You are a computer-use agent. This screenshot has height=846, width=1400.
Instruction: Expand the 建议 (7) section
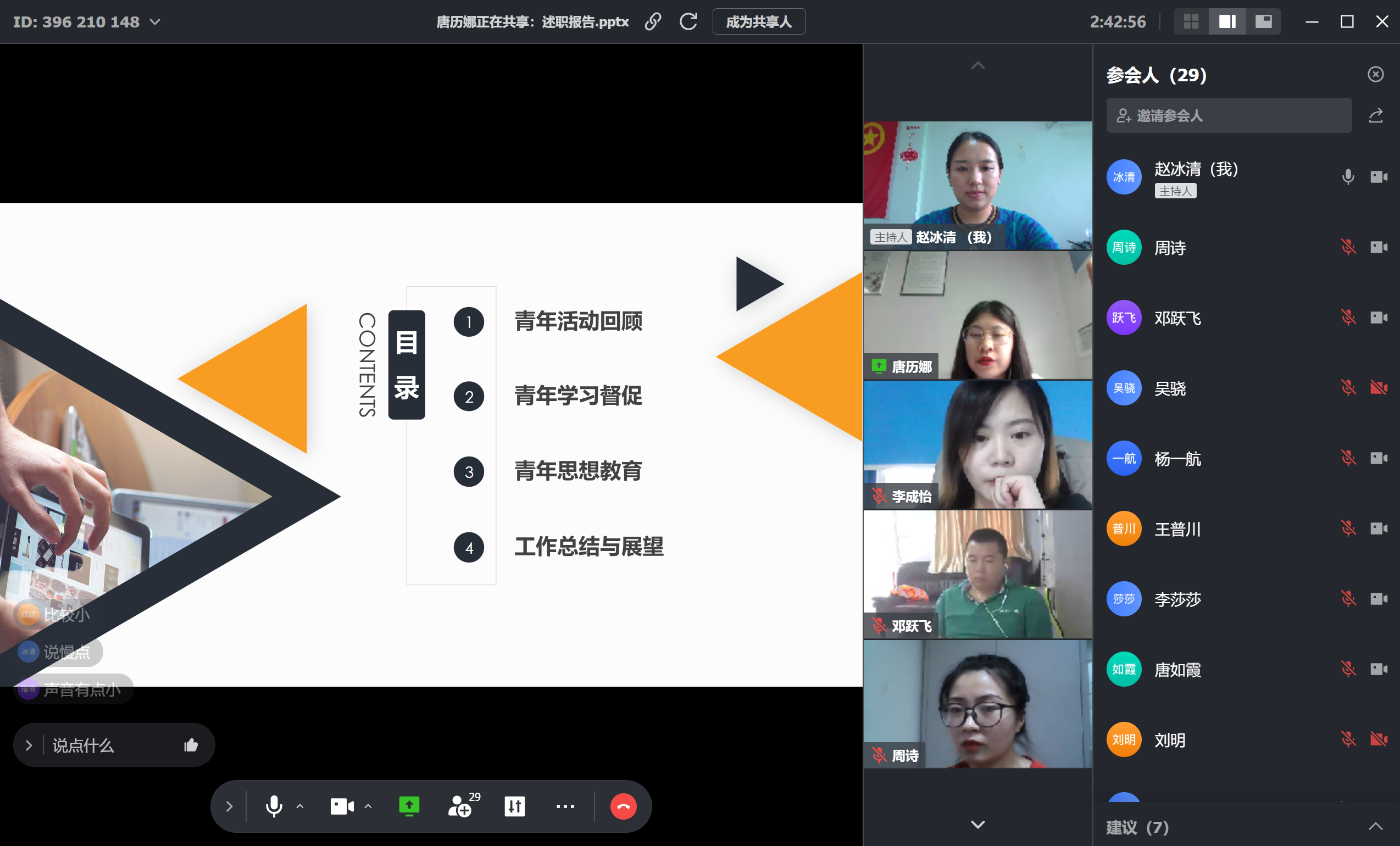pyautogui.click(x=1375, y=827)
